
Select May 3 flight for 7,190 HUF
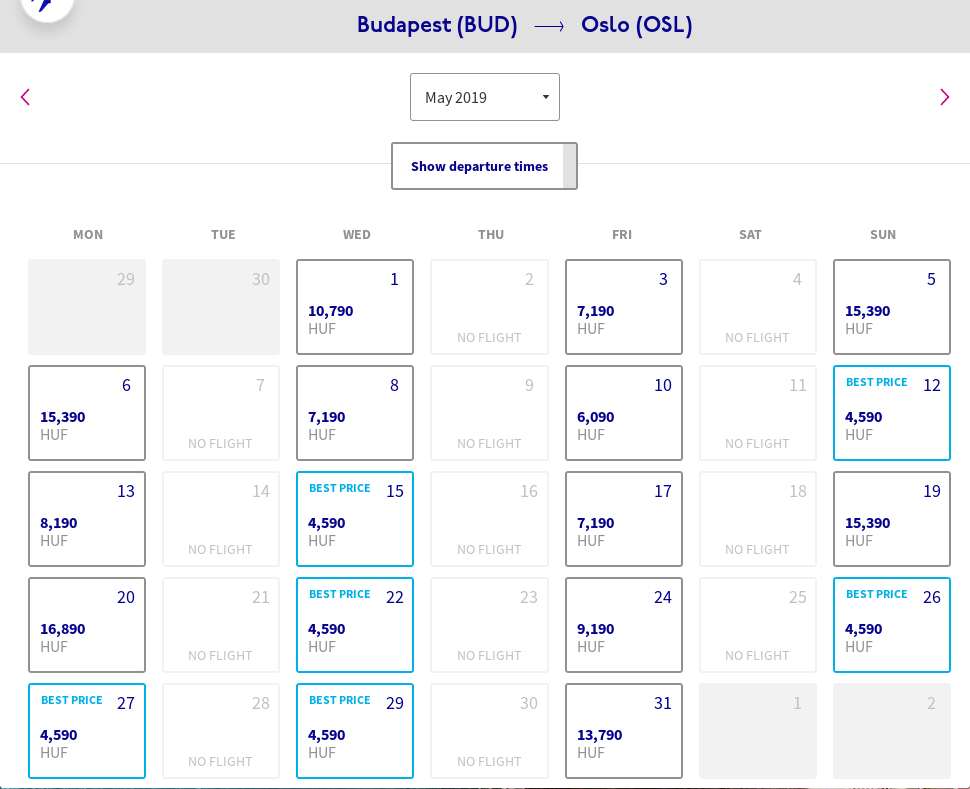click(623, 307)
